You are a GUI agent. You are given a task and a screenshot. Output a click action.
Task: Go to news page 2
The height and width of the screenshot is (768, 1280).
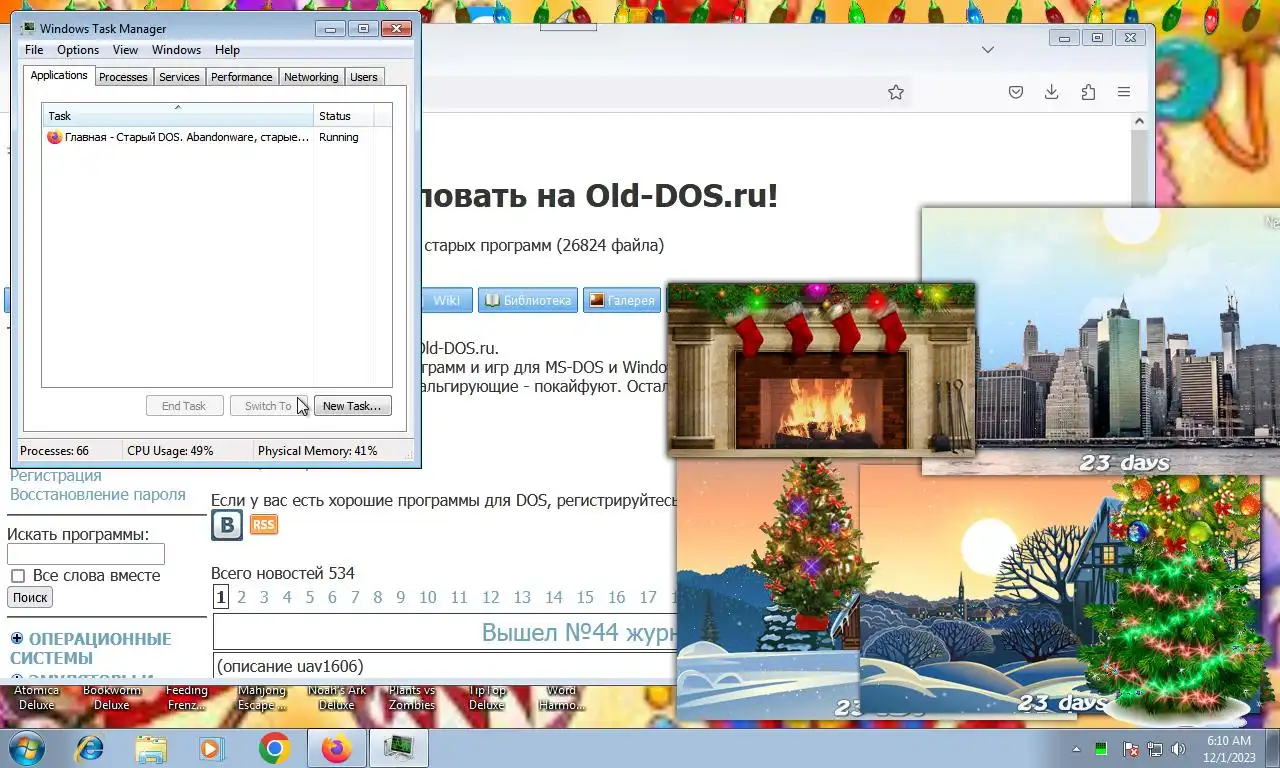(241, 597)
